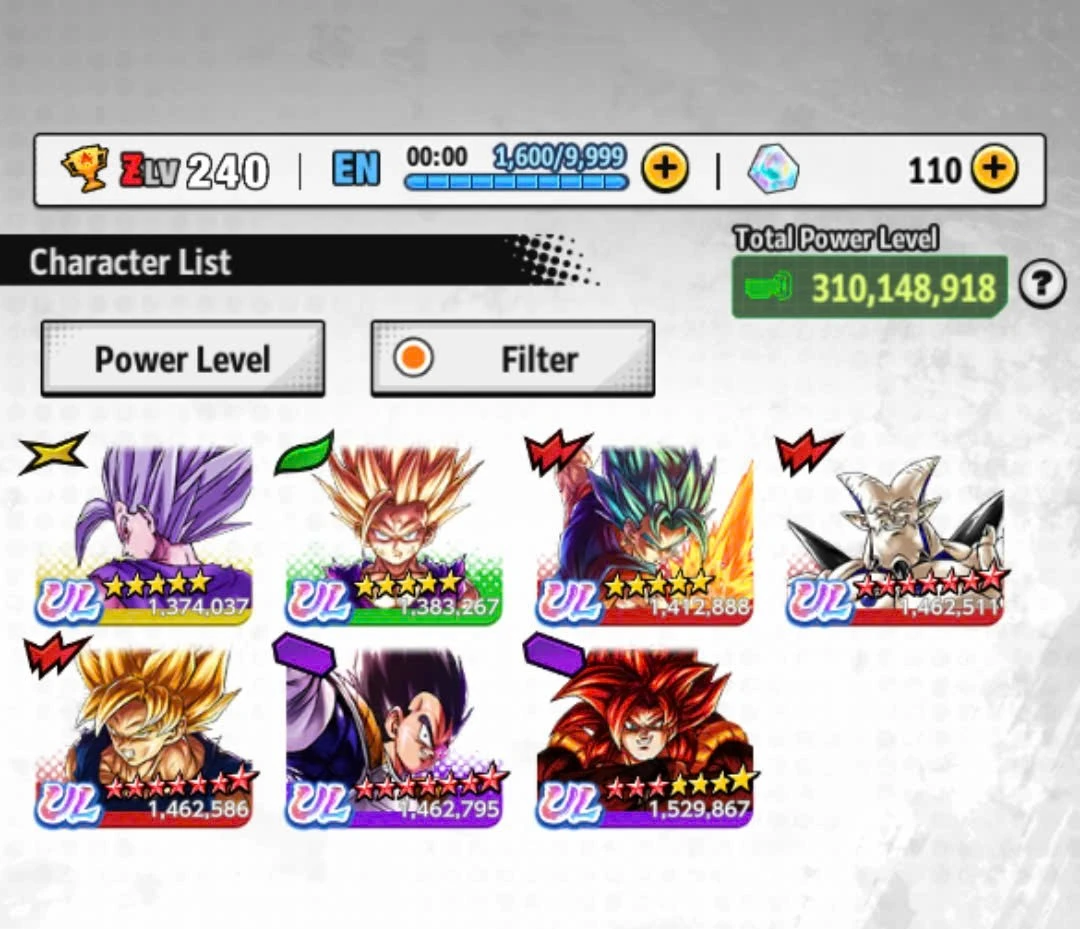Select Vegeta card with power 1,462,795
1080x929 pixels.
point(394,737)
